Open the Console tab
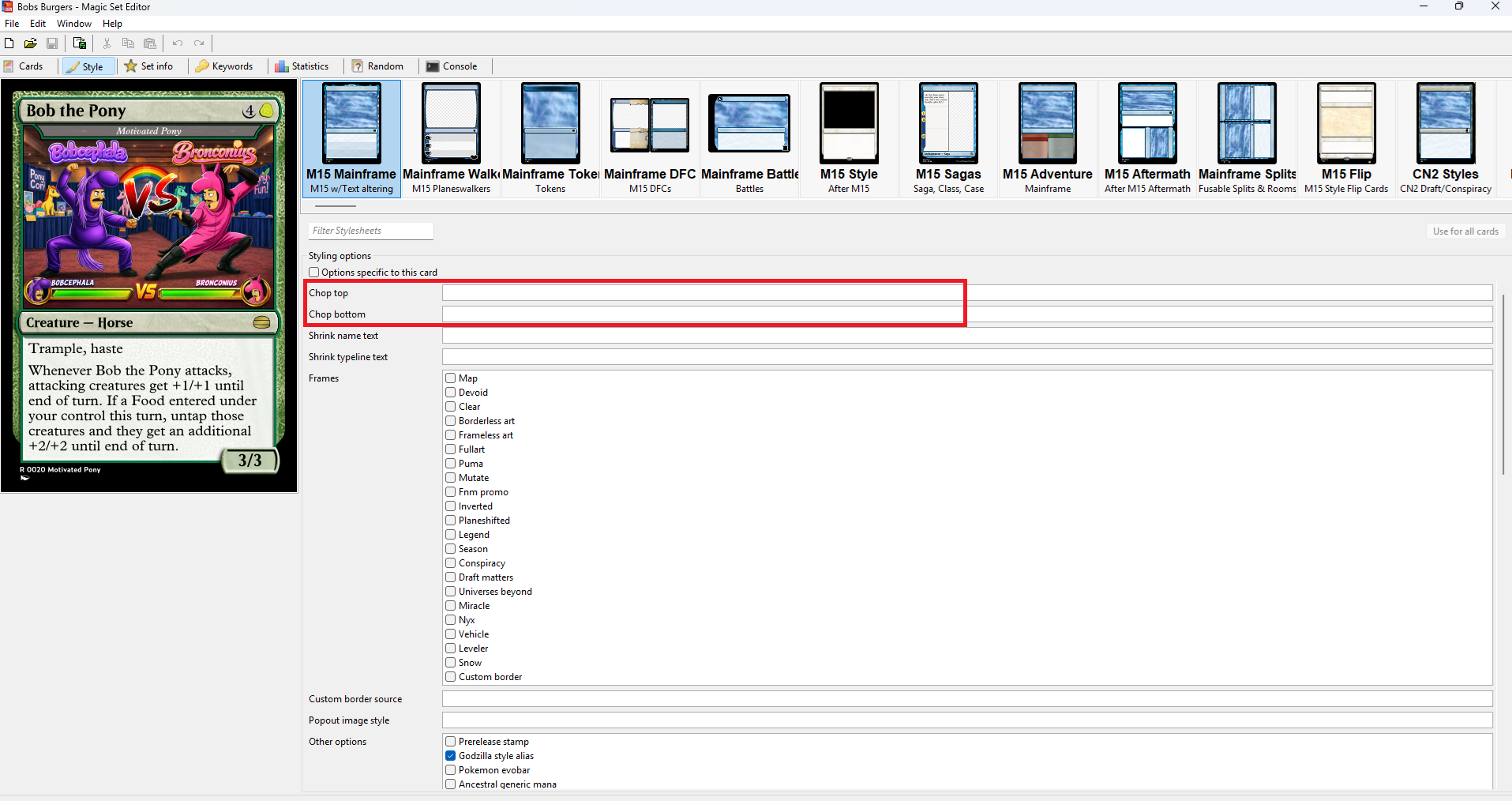Viewport: 1512px width, 801px height. (x=452, y=66)
